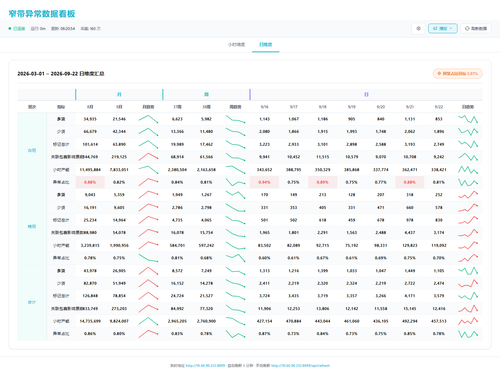Click the 14,735,699 cell

point(90,321)
